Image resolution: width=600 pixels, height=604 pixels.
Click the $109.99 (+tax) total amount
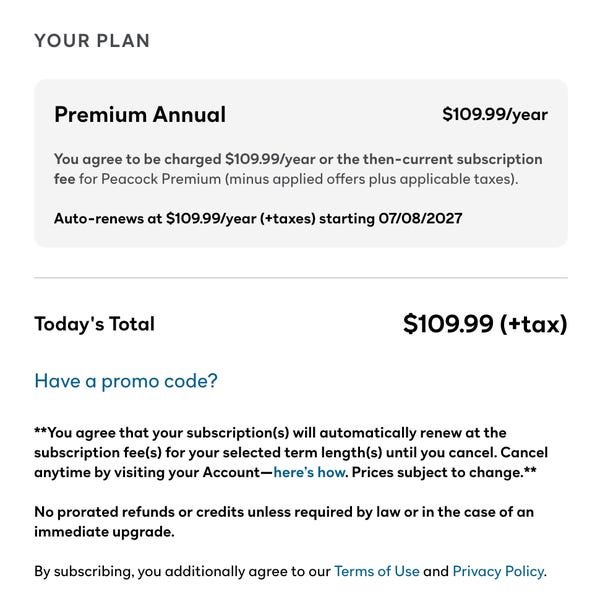pos(485,324)
